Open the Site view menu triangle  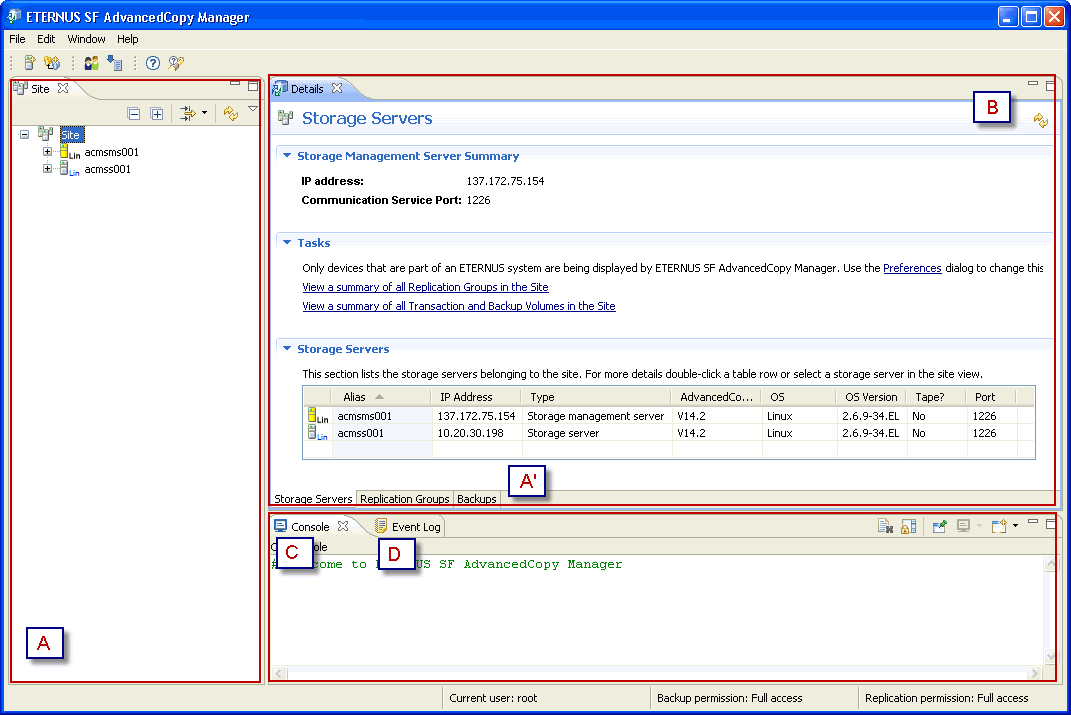point(253,109)
